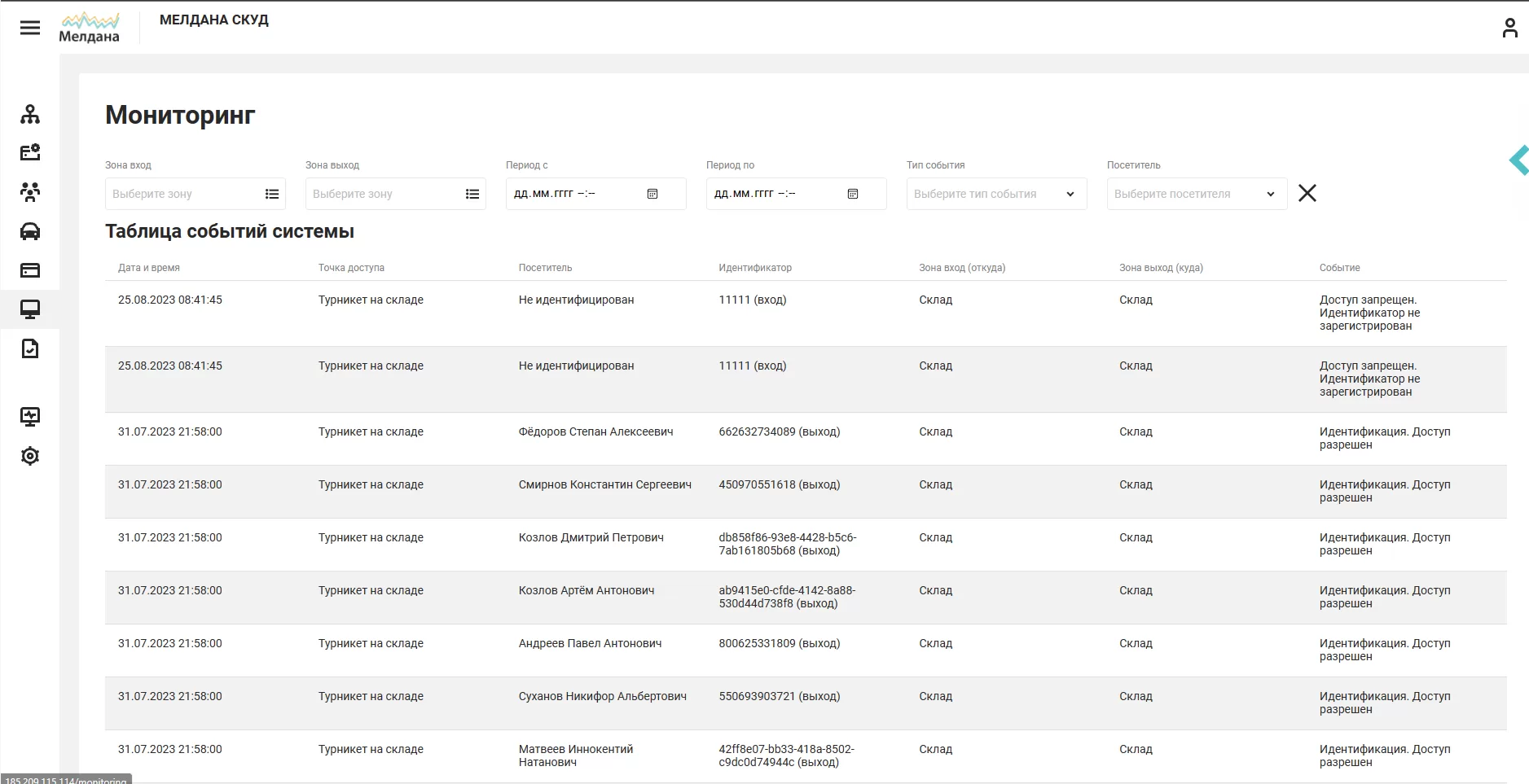Click the Мелдана logo

[x=90, y=28]
